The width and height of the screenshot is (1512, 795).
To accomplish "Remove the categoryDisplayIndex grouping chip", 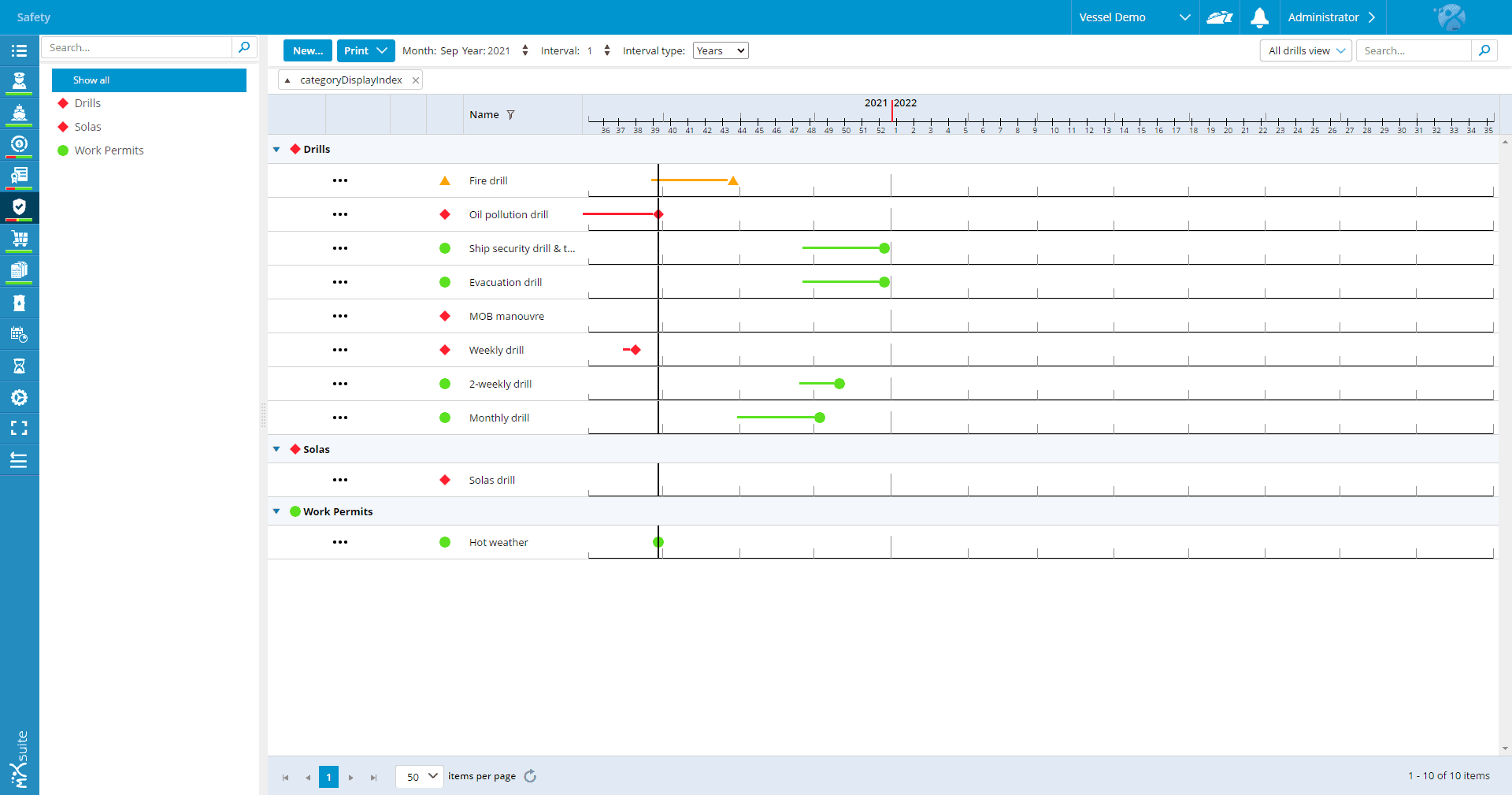I will [x=415, y=80].
